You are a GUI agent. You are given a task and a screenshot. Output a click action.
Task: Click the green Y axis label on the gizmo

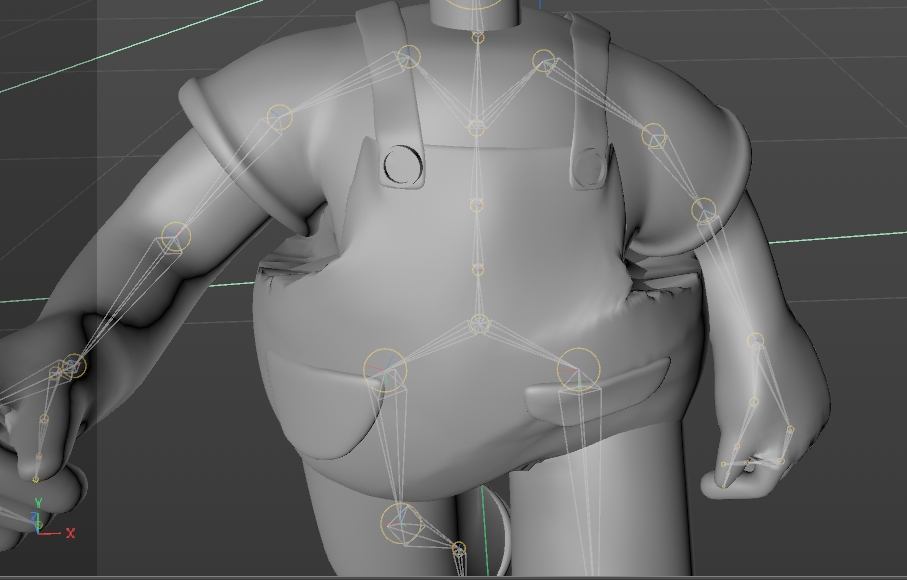(38, 503)
